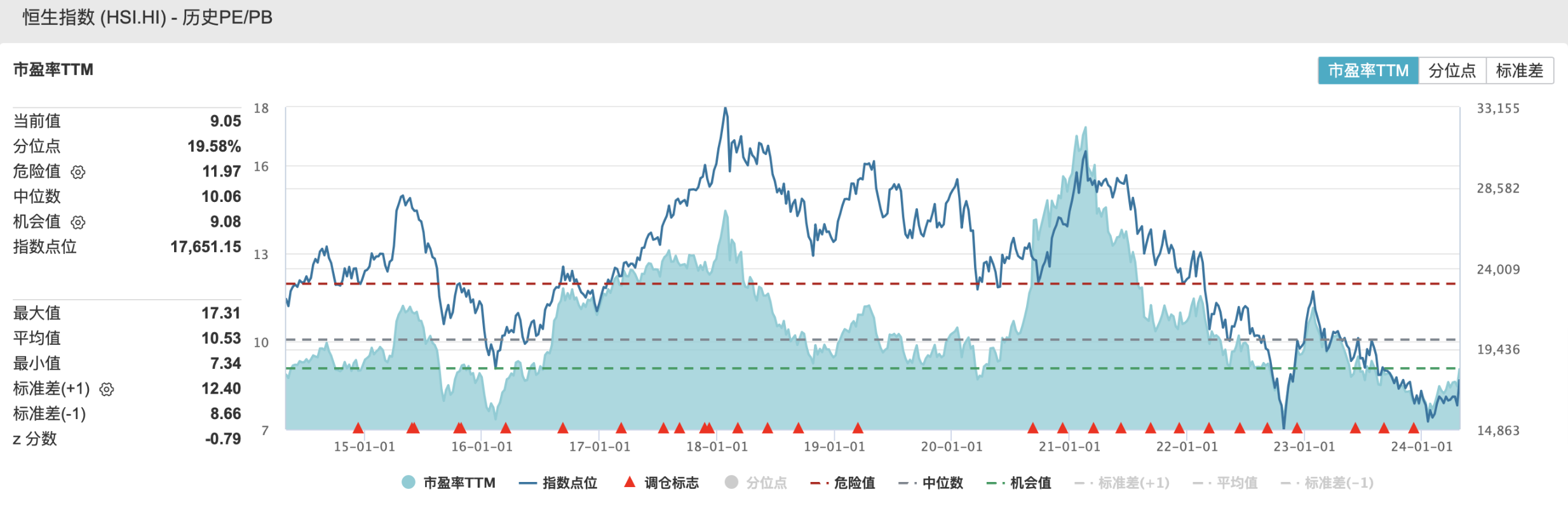Enable the greyed 分位点 legend series
This screenshot has width=1568, height=508.
point(766,483)
